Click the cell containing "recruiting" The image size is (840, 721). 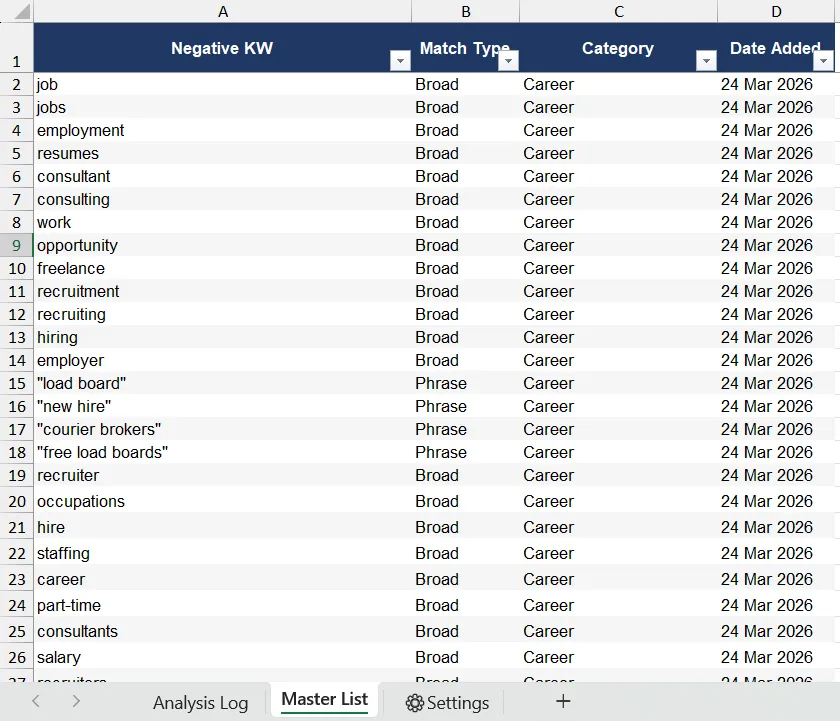tap(223, 314)
